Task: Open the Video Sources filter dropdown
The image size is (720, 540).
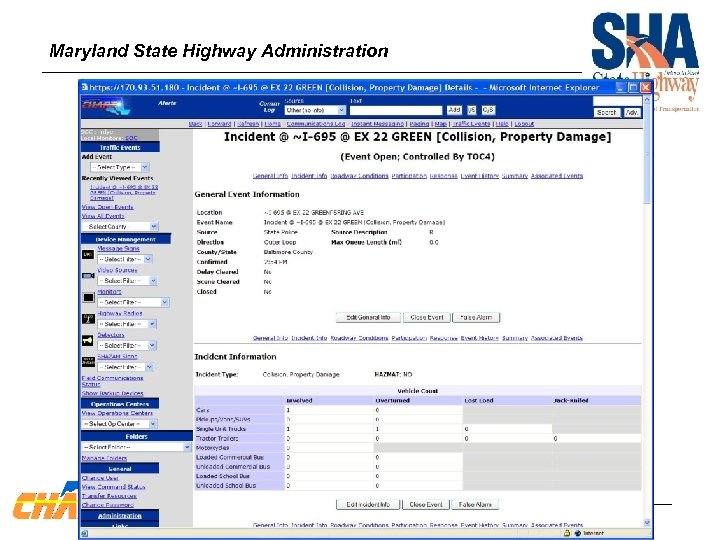Action: (x=127, y=281)
